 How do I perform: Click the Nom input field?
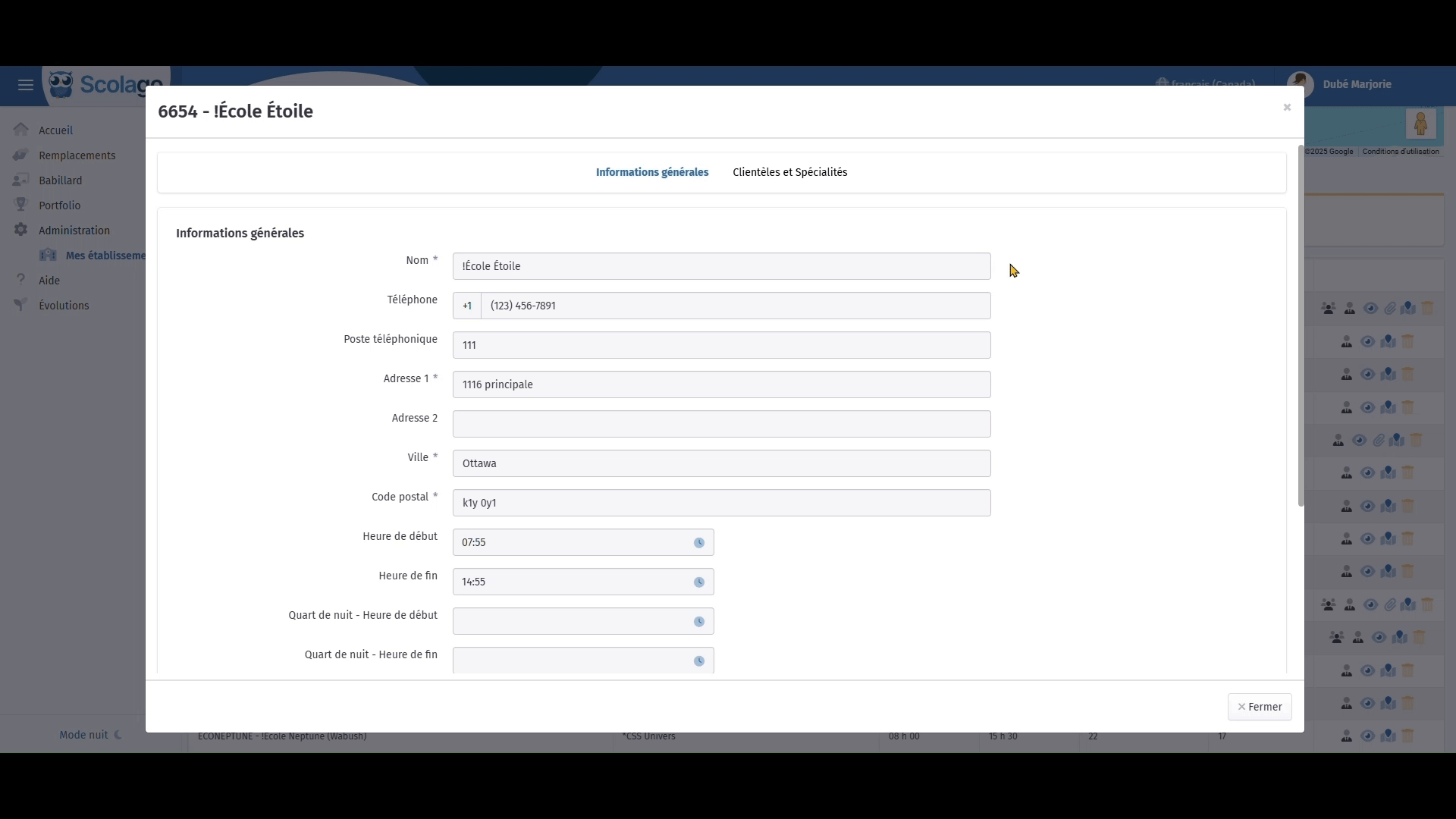[720, 266]
